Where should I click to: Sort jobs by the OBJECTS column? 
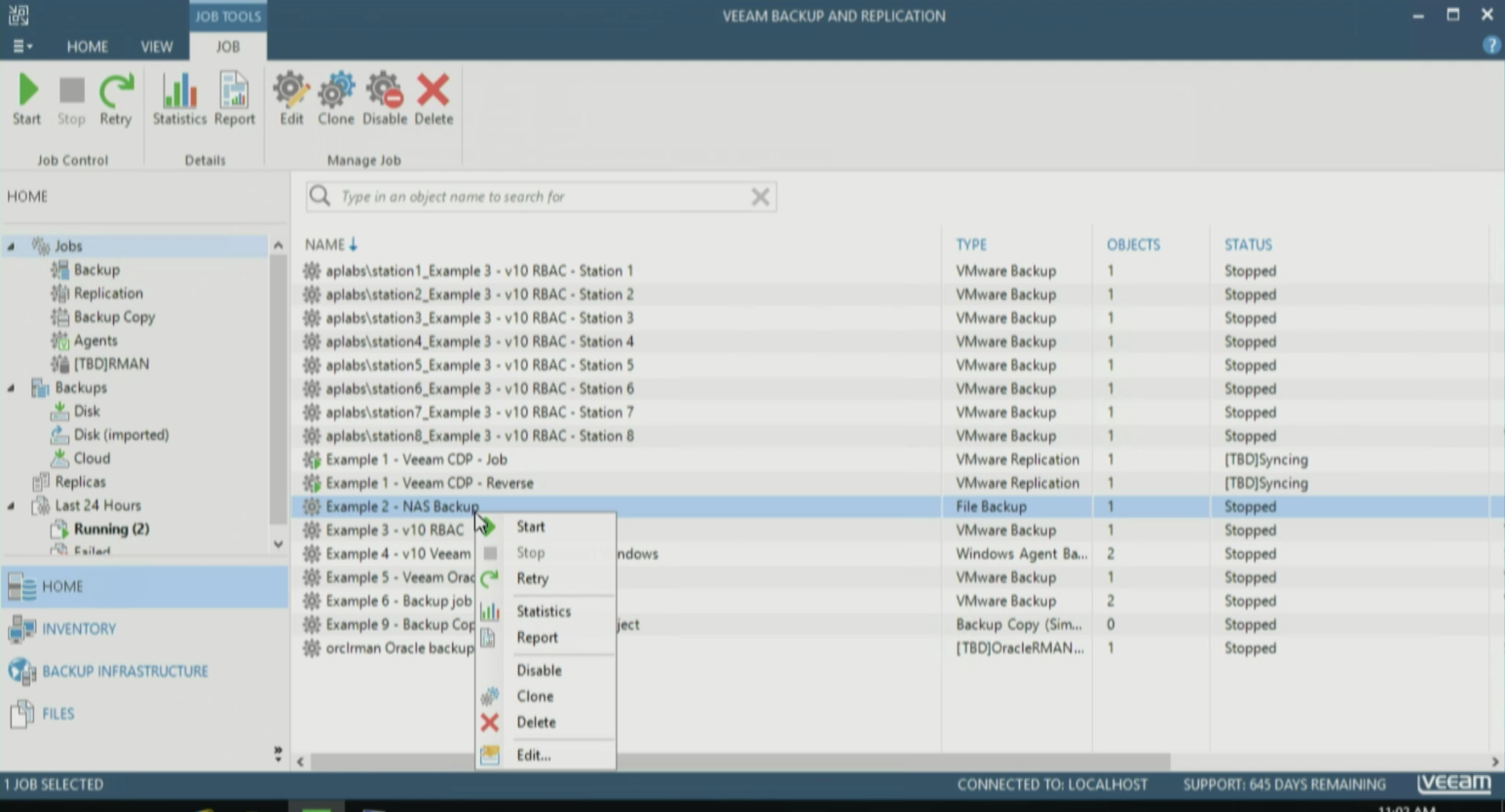pyautogui.click(x=1133, y=244)
